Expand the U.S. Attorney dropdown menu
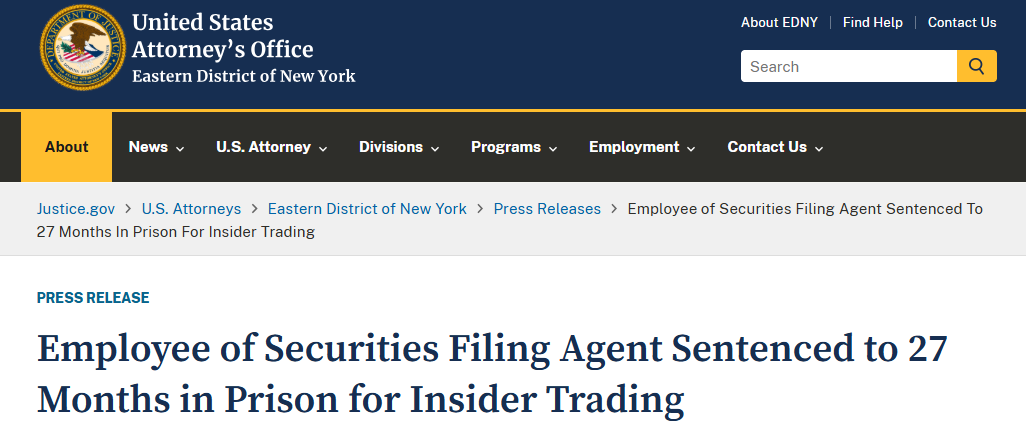 pos(272,147)
